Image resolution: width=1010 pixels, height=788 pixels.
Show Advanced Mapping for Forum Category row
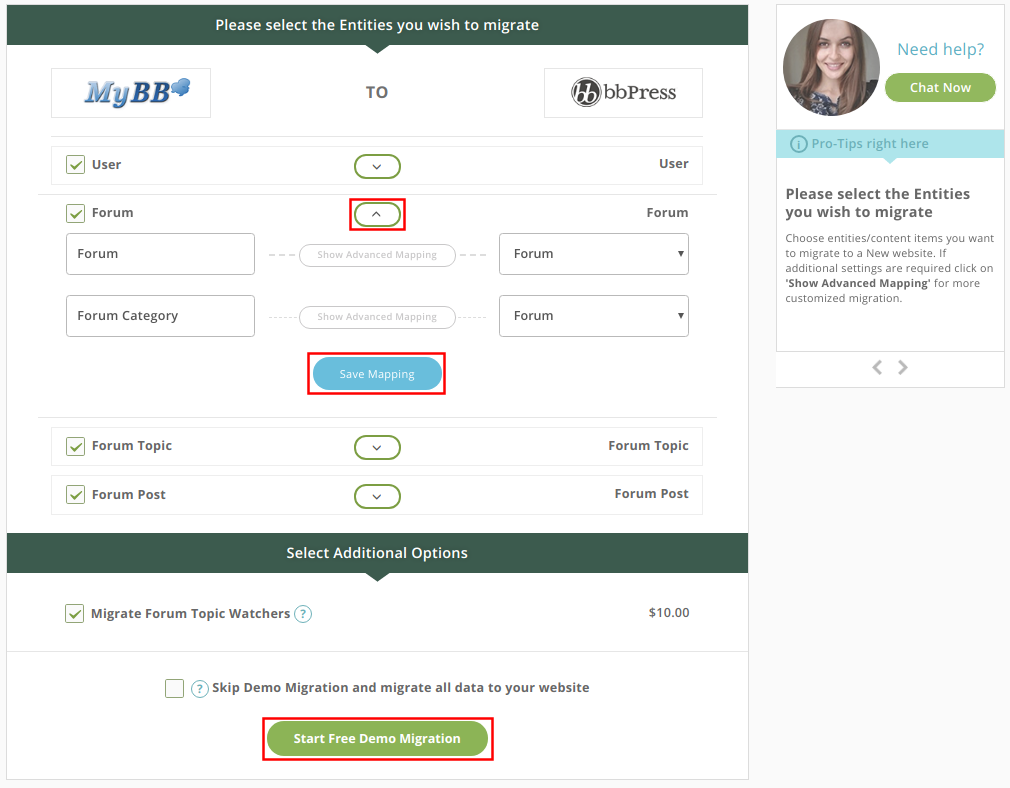377,317
